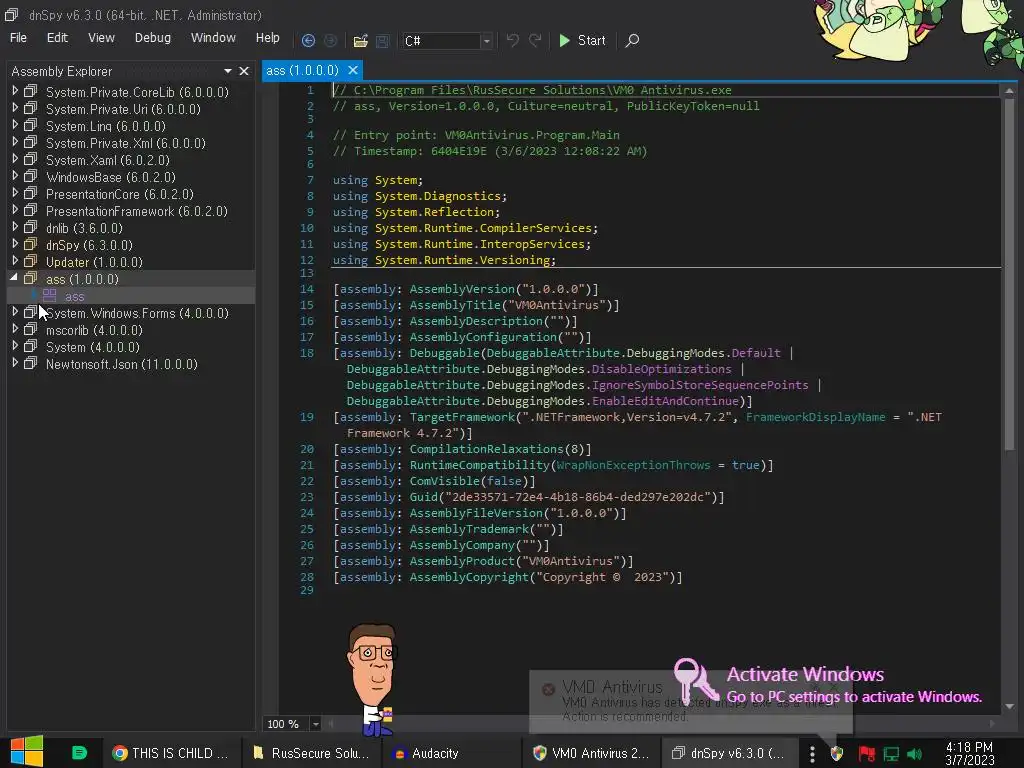Expand System.Private.CoreLib tree node
Screen dimensions: 1024x768
click(x=14, y=91)
